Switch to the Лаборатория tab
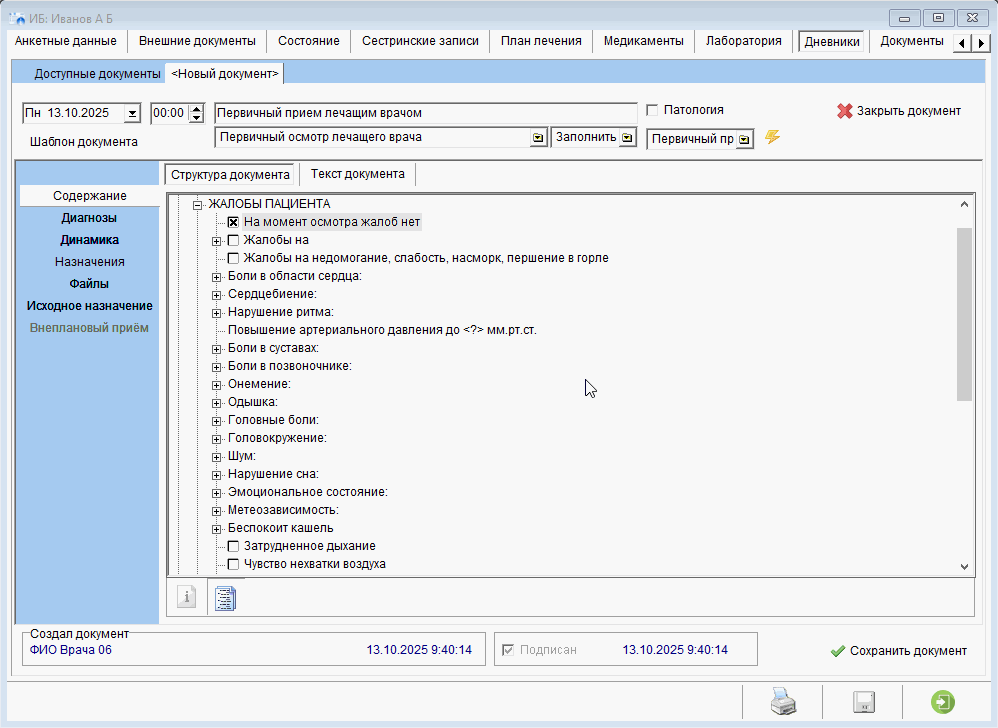 (743, 41)
